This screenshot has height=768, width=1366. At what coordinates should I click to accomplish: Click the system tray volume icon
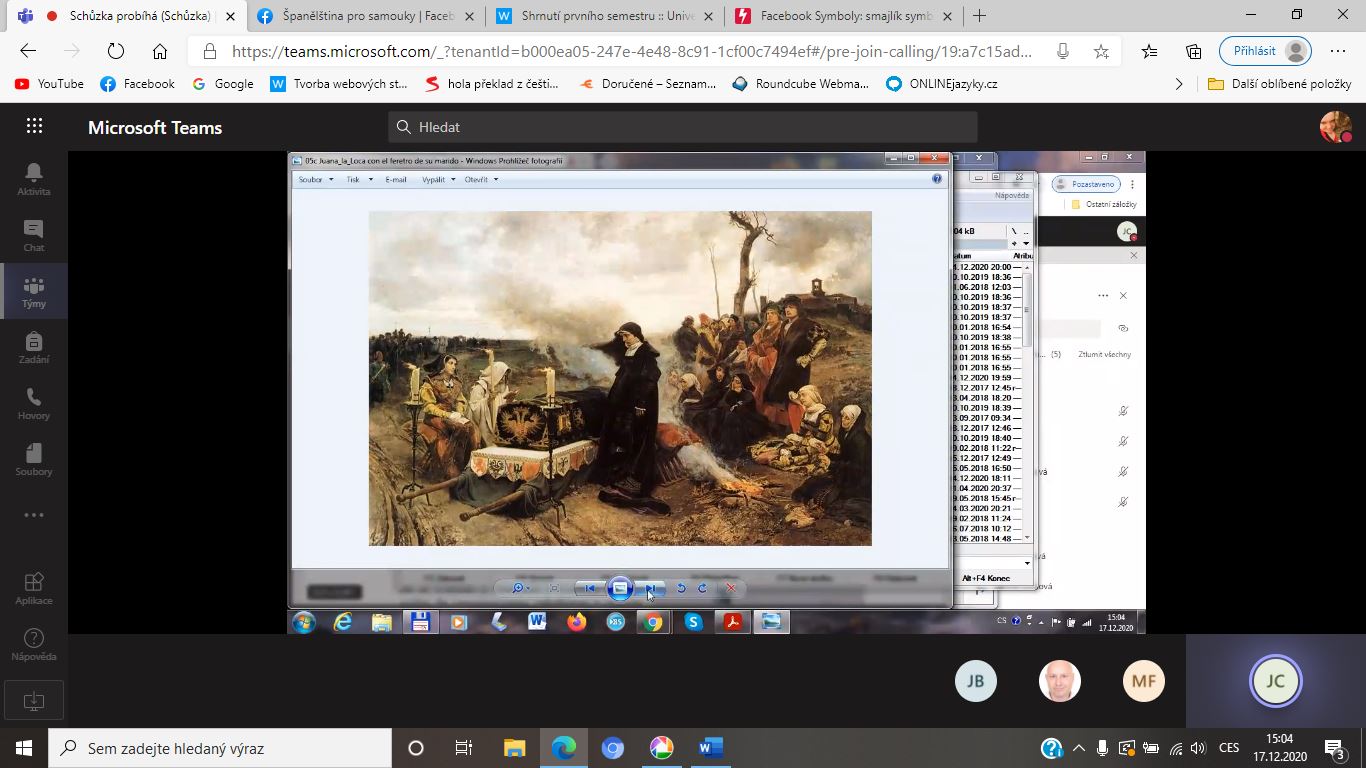click(x=1198, y=748)
